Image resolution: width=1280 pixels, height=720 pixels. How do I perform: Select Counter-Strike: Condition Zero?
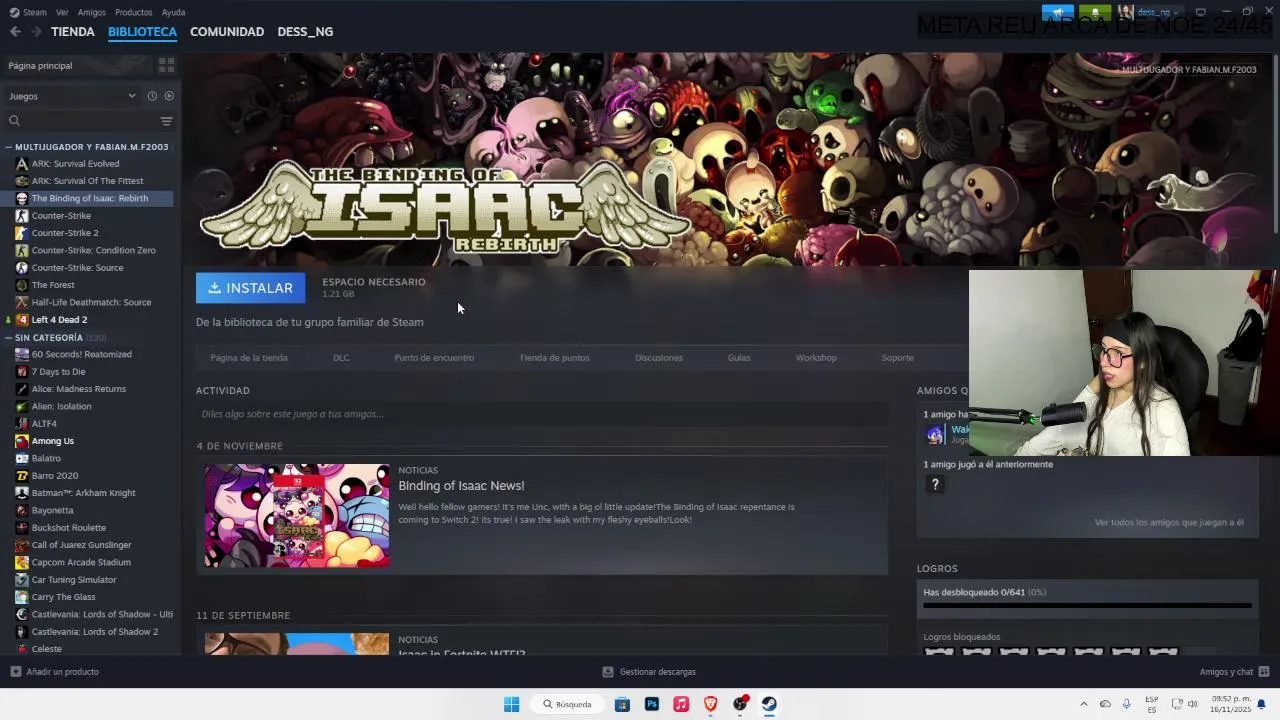(93, 251)
